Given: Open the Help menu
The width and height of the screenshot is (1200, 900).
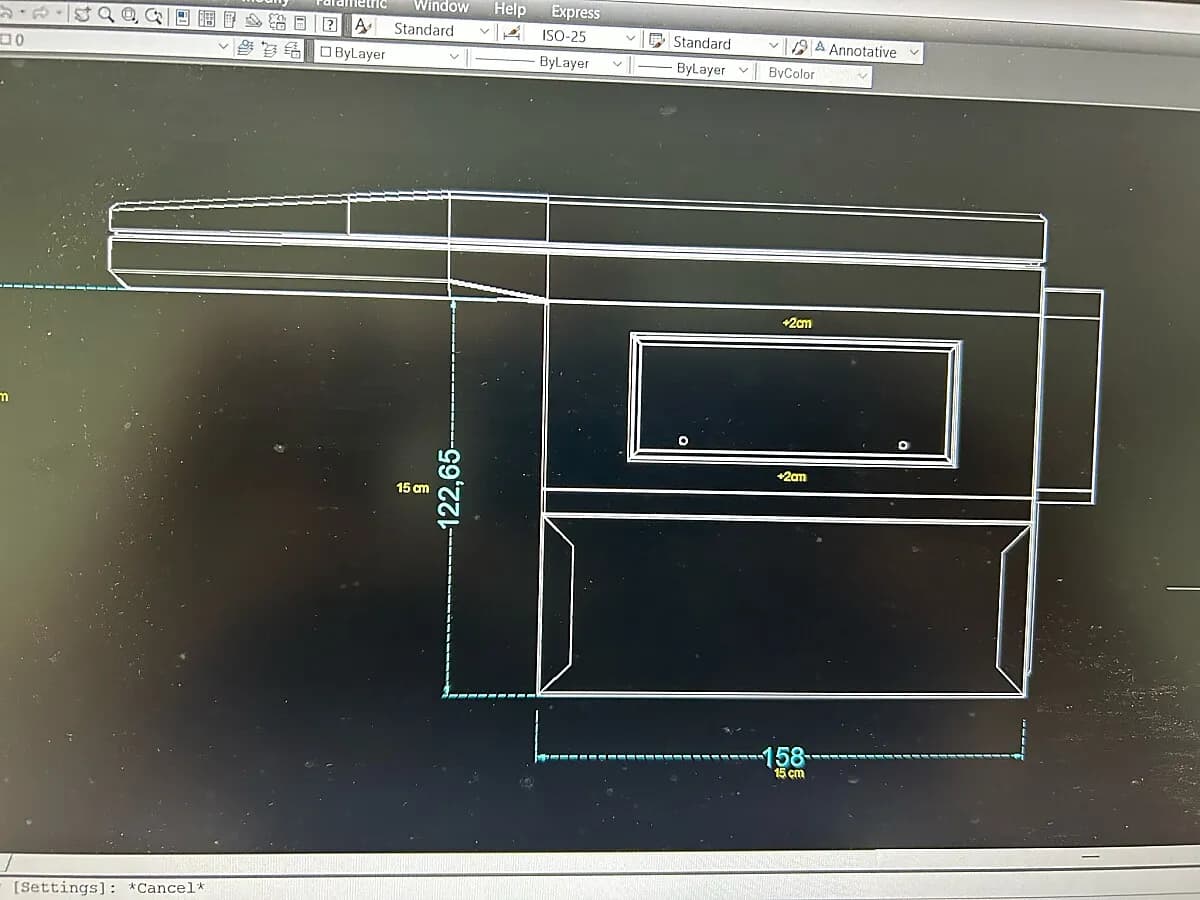Looking at the screenshot, I should tap(510, 9).
